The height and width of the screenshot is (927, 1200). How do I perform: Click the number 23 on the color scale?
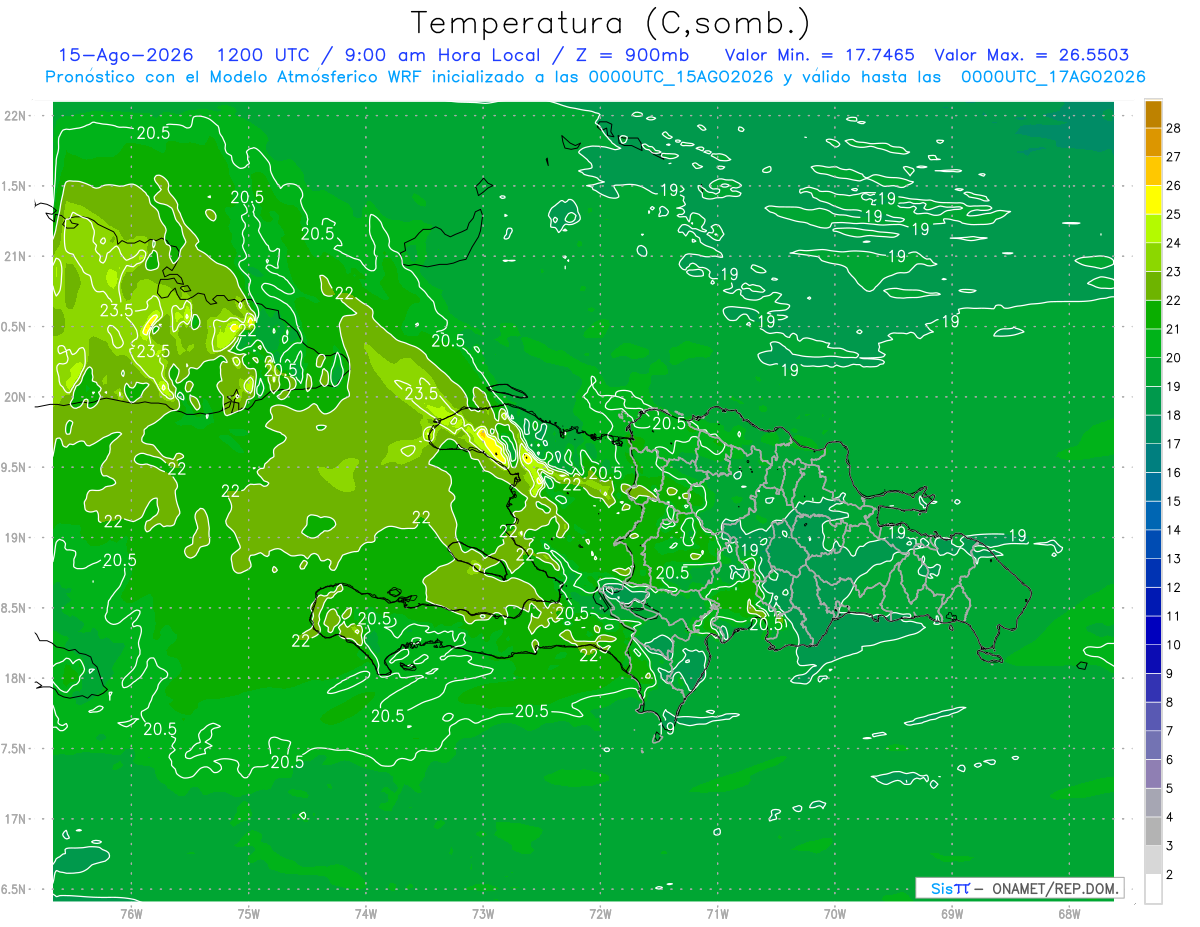[x=1174, y=271]
